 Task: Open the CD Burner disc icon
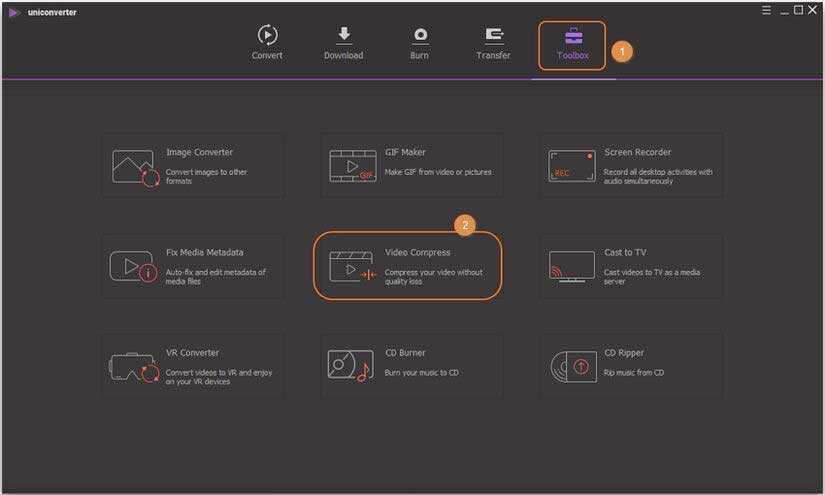(x=350, y=366)
